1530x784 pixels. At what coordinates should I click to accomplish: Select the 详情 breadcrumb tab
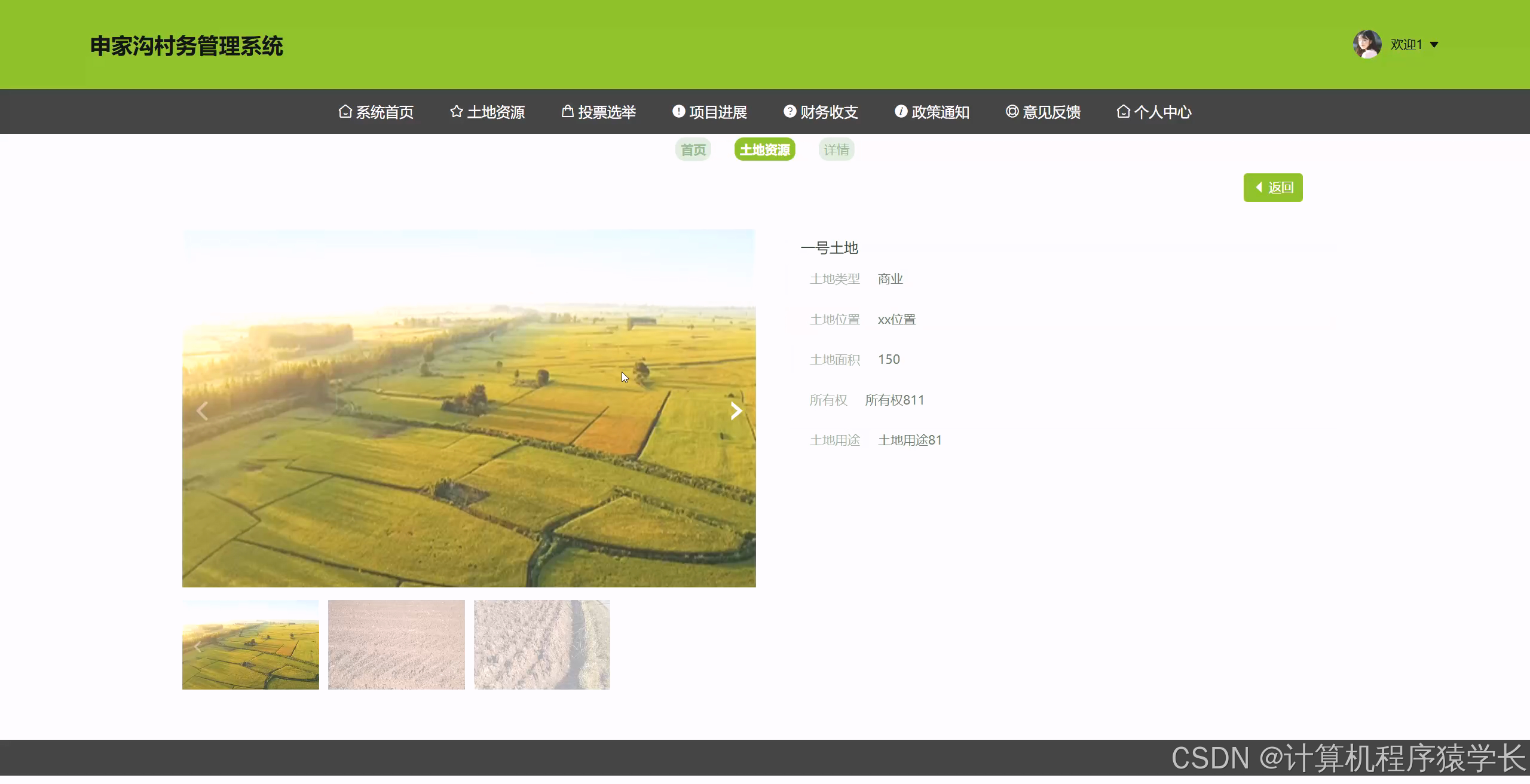coord(836,150)
